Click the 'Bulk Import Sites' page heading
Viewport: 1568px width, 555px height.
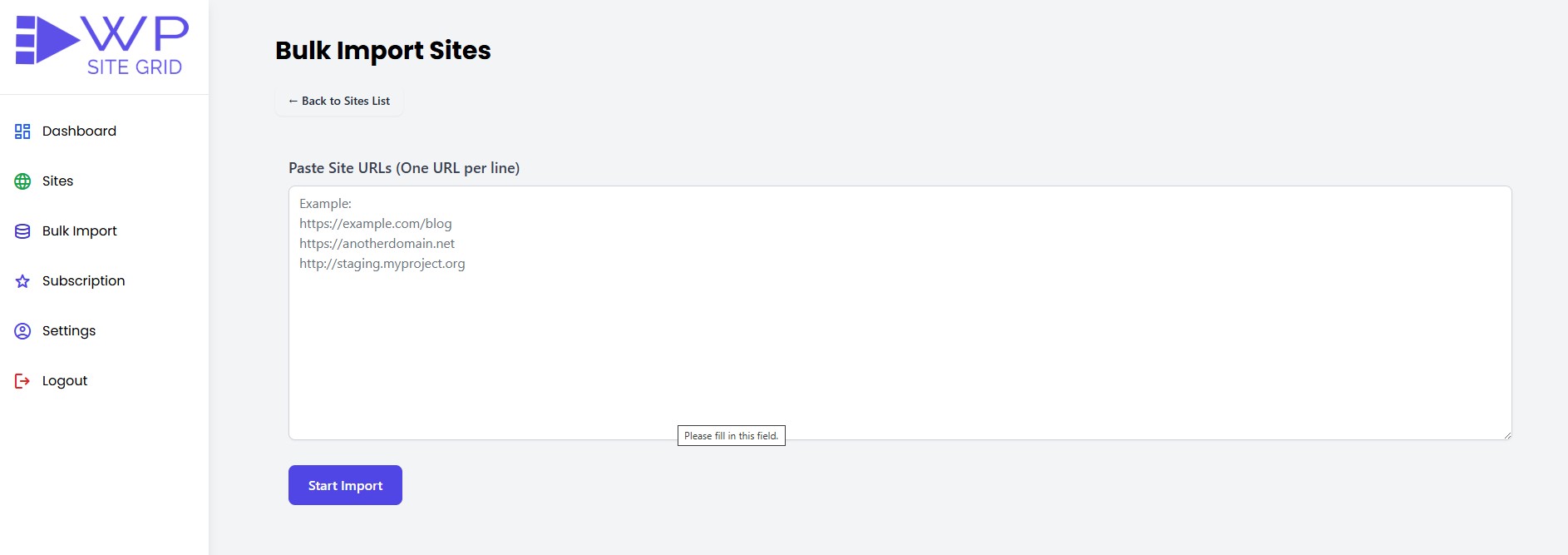pyautogui.click(x=383, y=50)
